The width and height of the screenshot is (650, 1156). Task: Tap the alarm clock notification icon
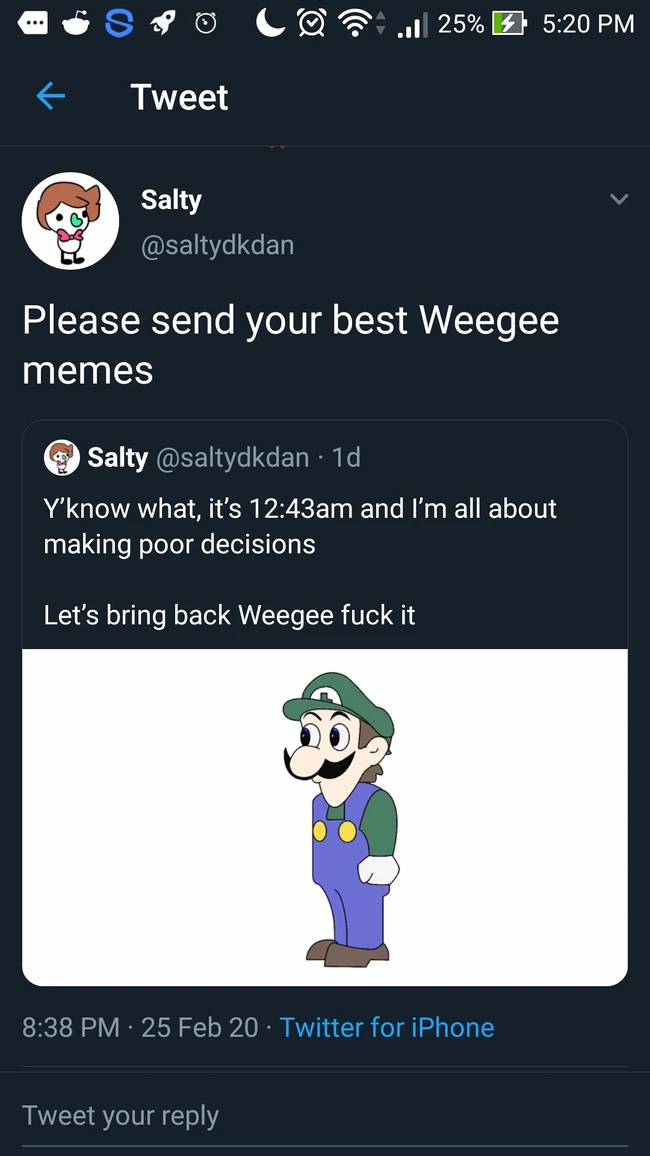tap(206, 23)
